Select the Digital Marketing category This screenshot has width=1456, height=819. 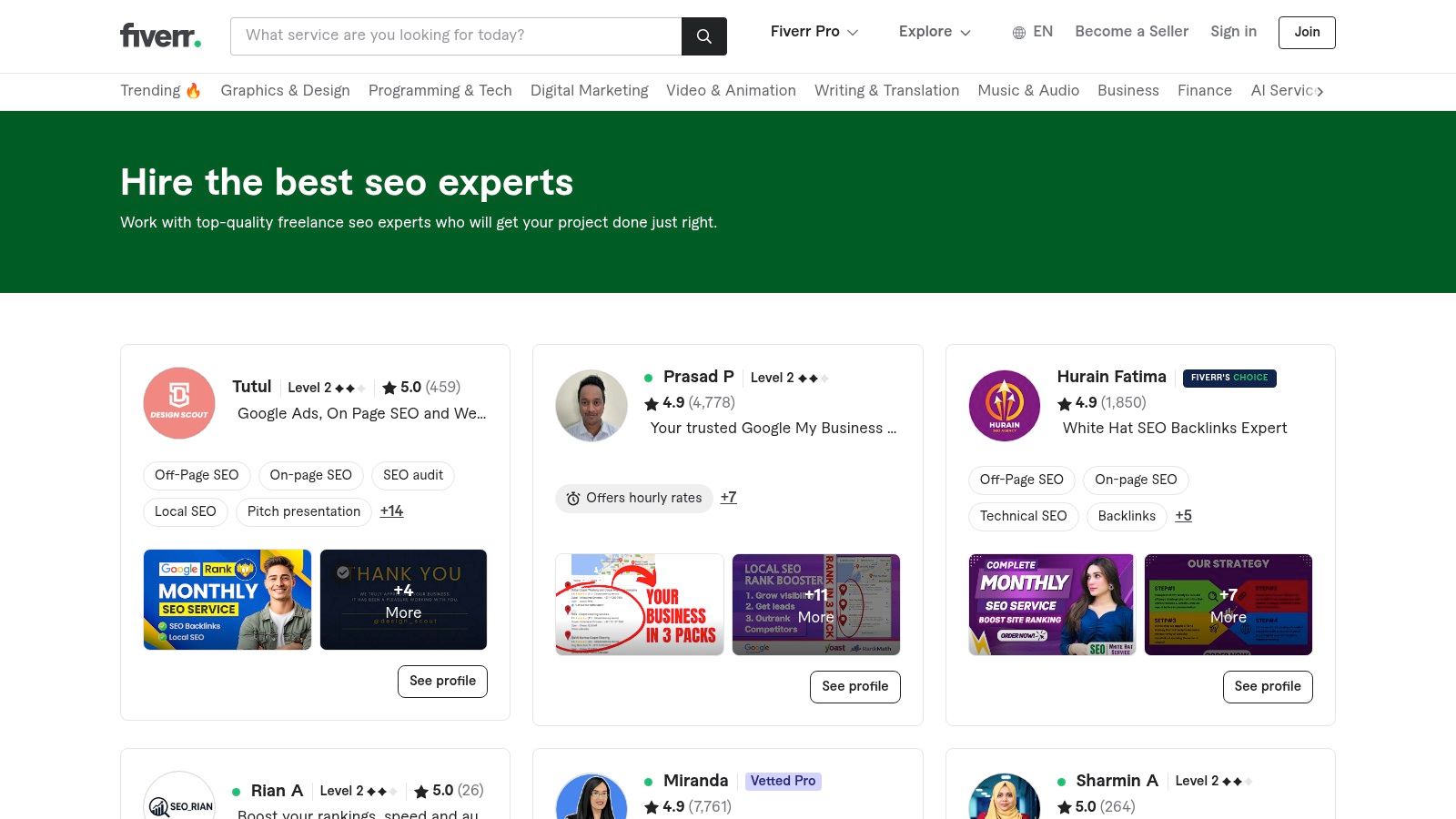tap(590, 90)
